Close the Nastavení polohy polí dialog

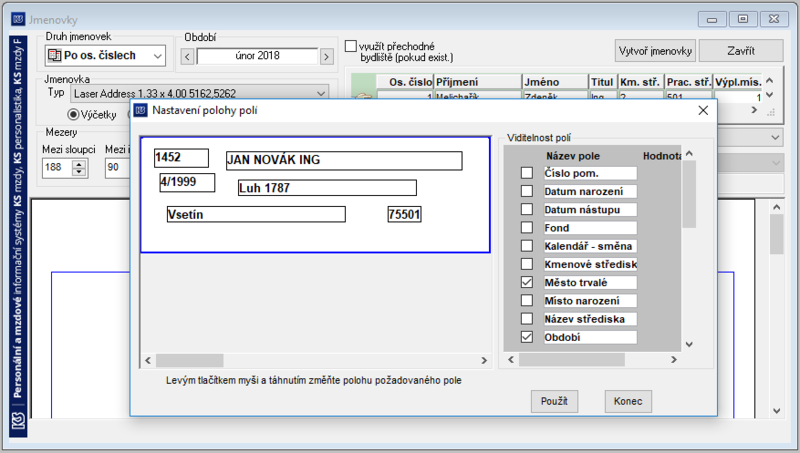[x=703, y=110]
